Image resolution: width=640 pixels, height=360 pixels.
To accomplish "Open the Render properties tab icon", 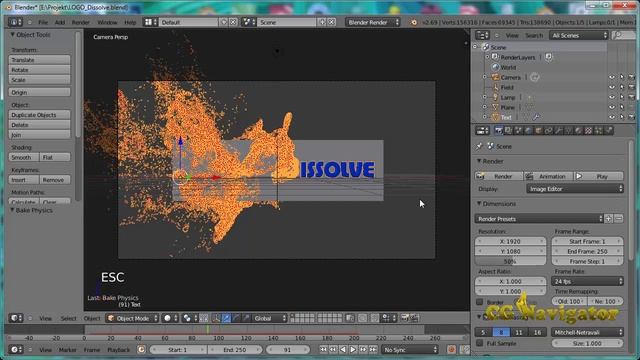I will click(498, 131).
